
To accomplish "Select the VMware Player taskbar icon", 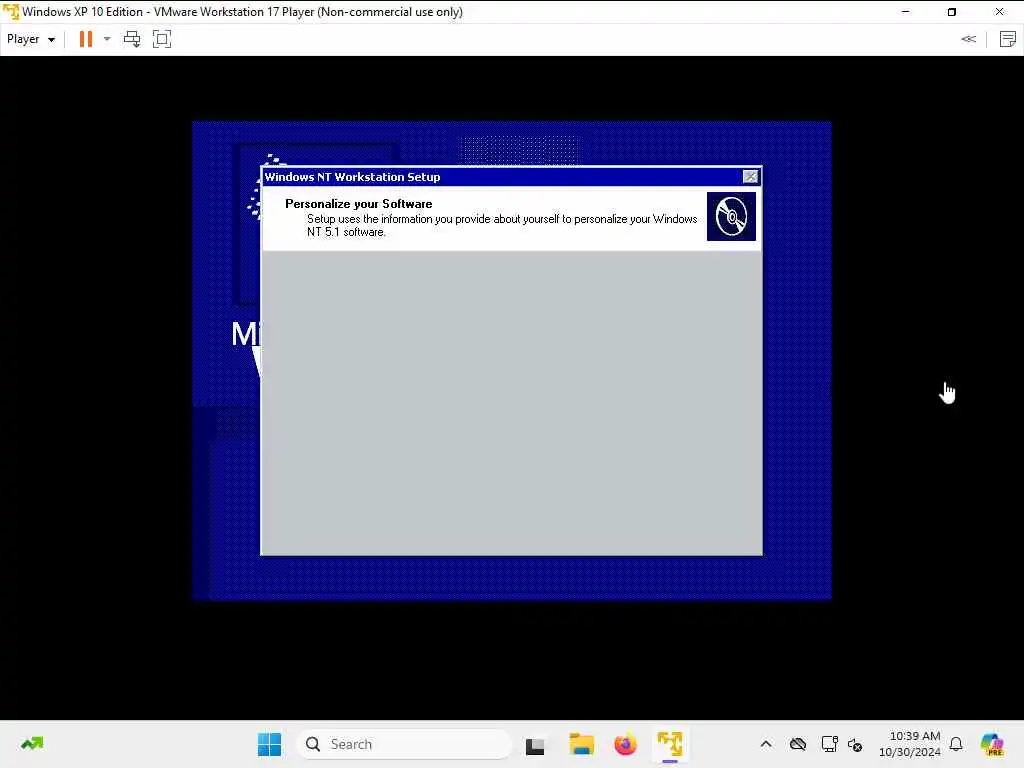I will click(670, 744).
